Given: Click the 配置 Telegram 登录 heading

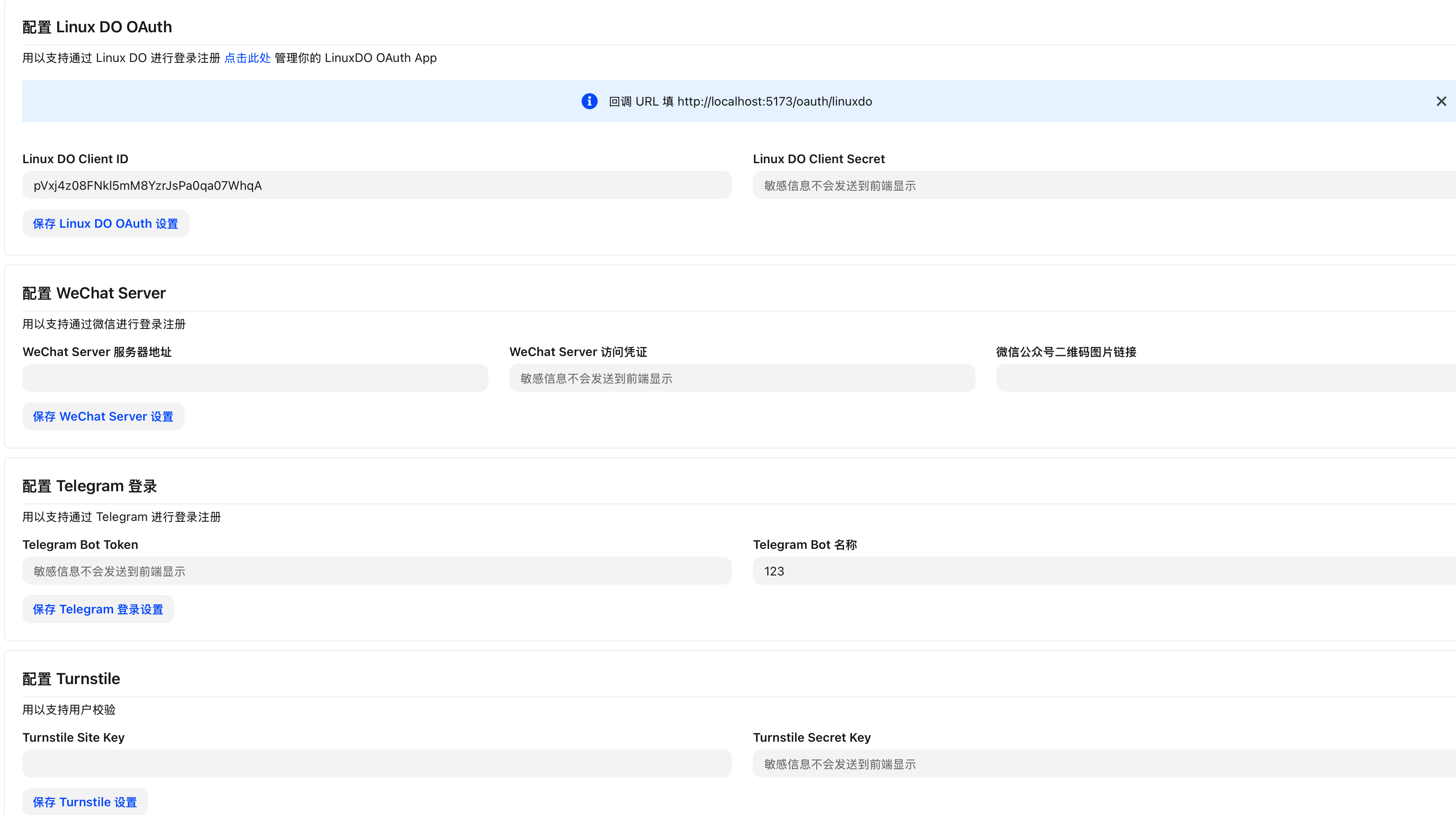Looking at the screenshot, I should click(89, 486).
